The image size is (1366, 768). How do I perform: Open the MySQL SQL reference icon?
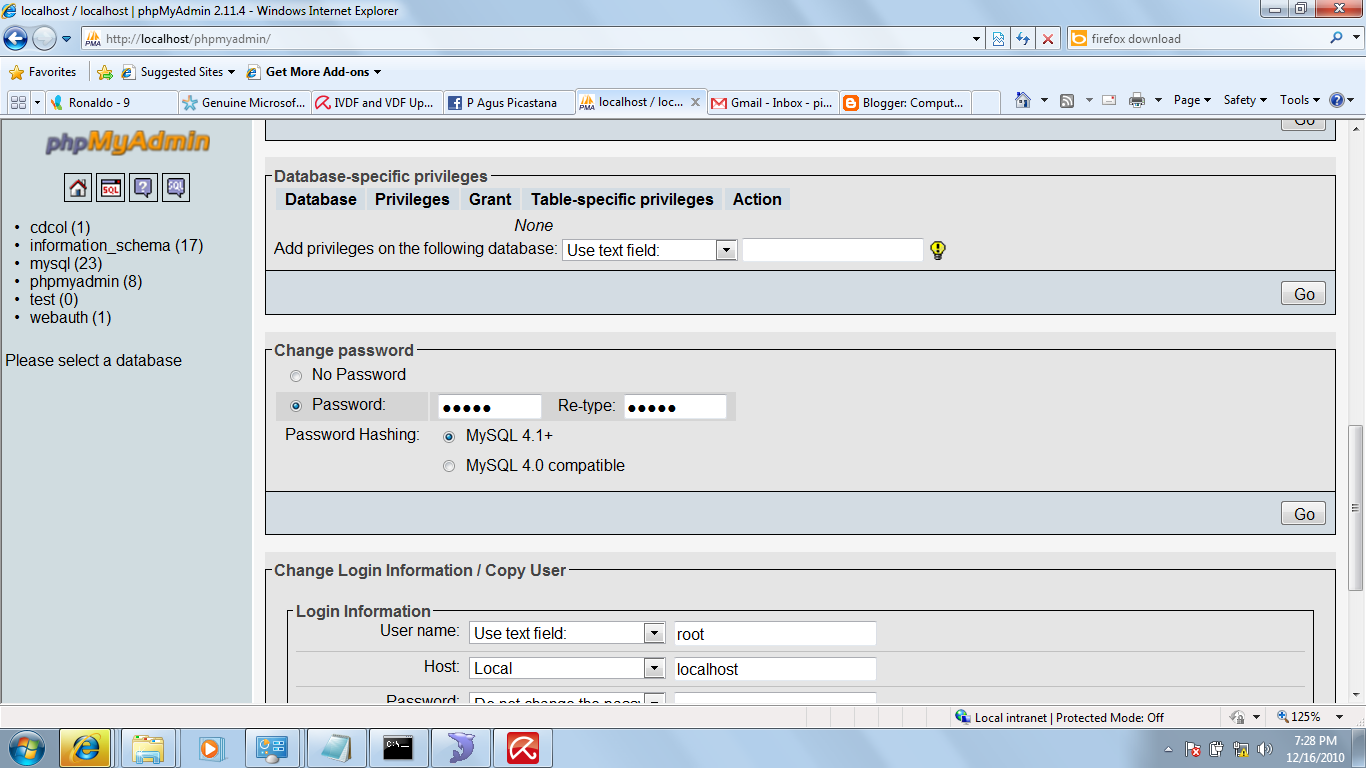176,187
